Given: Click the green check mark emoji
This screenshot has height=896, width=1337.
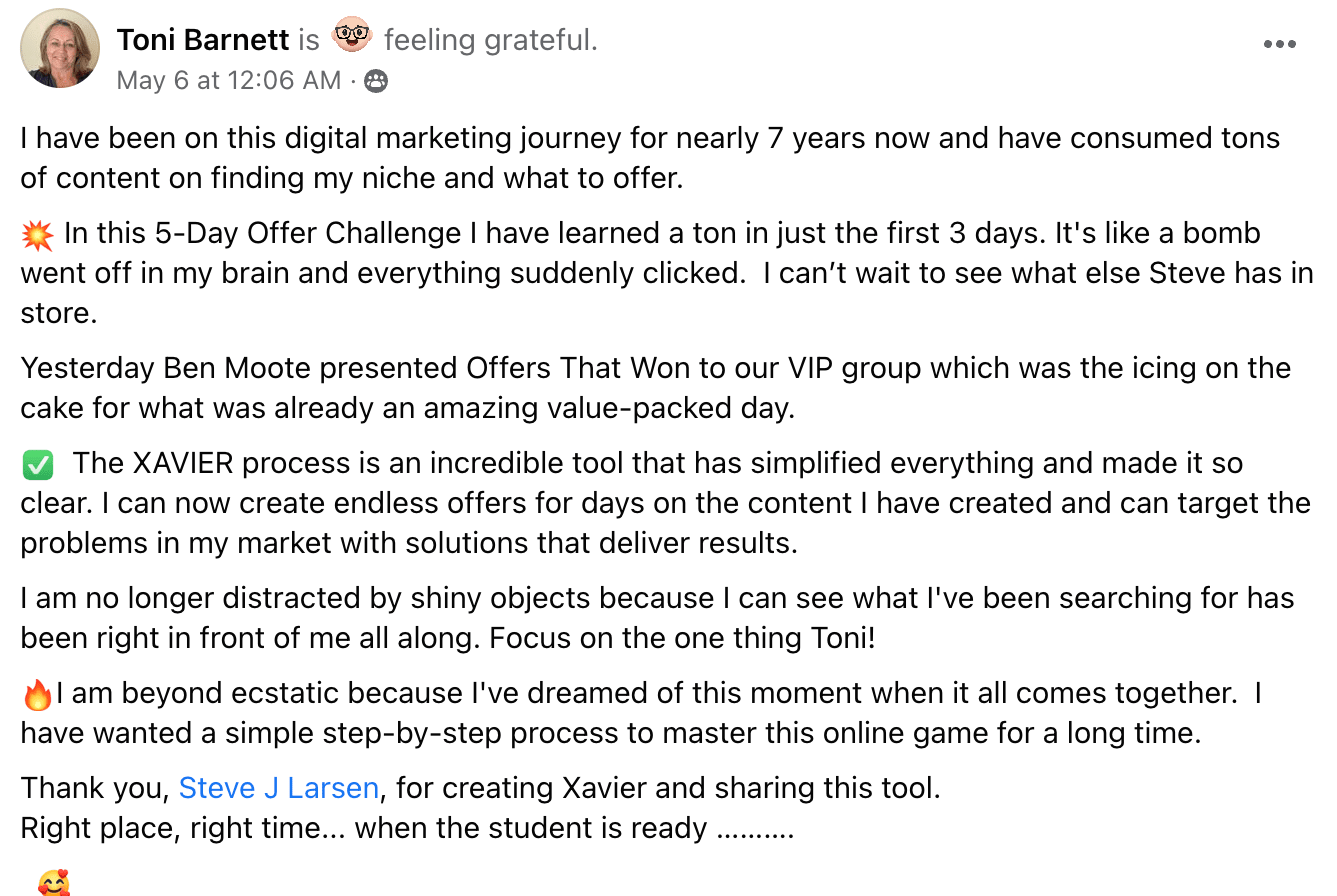Looking at the screenshot, I should click(x=37, y=465).
